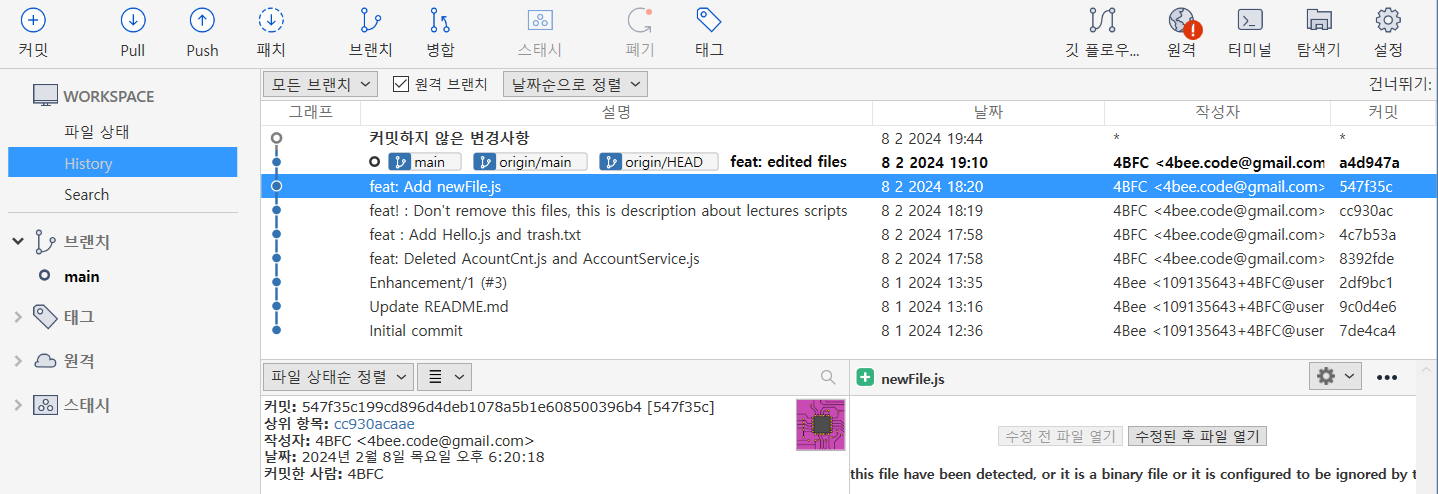The height and width of the screenshot is (494, 1438).
Task: Click the 건너뛰기 jump-to field label
Action: 1401,84
